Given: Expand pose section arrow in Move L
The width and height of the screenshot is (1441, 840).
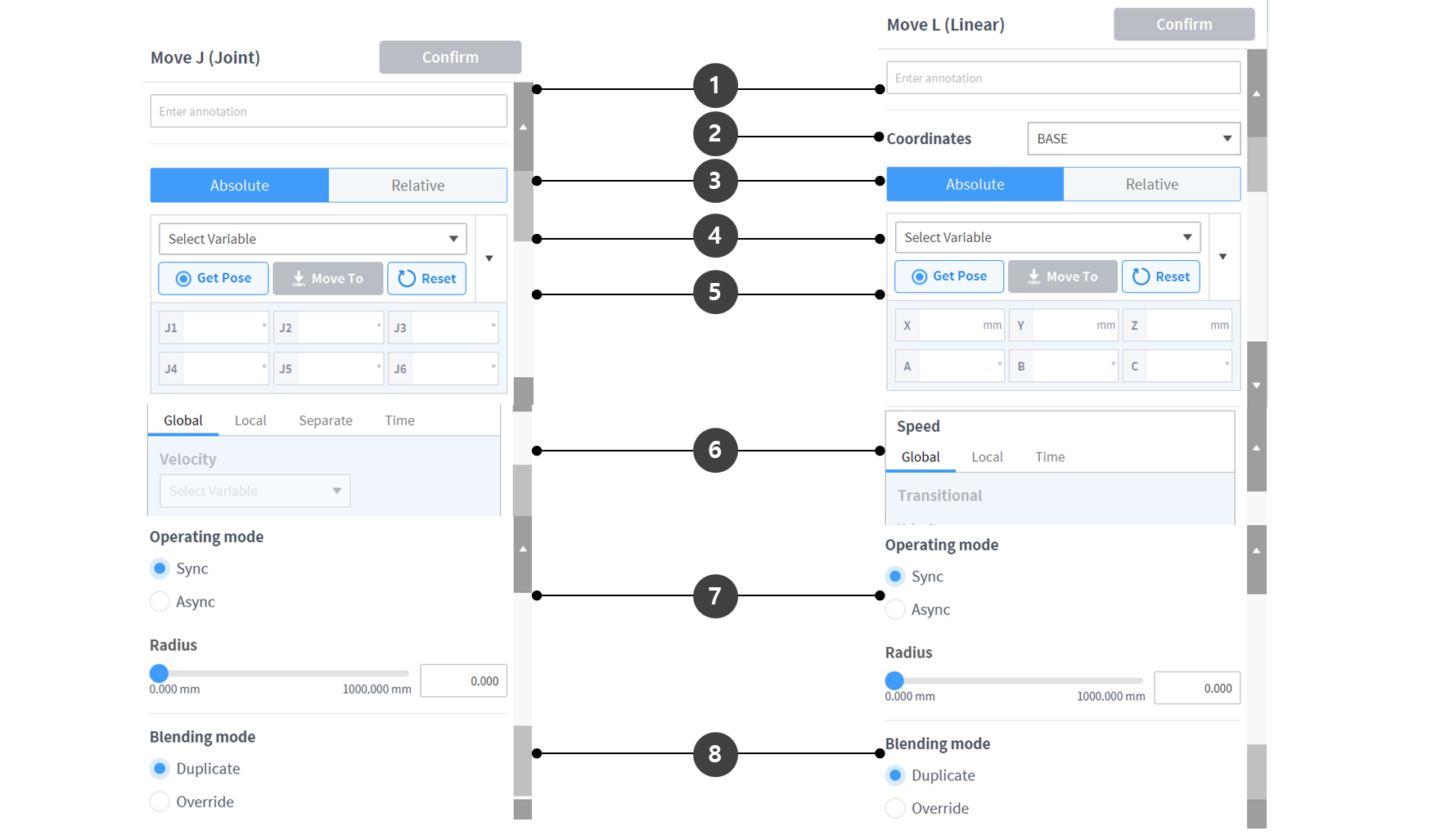Looking at the screenshot, I should tap(1223, 257).
